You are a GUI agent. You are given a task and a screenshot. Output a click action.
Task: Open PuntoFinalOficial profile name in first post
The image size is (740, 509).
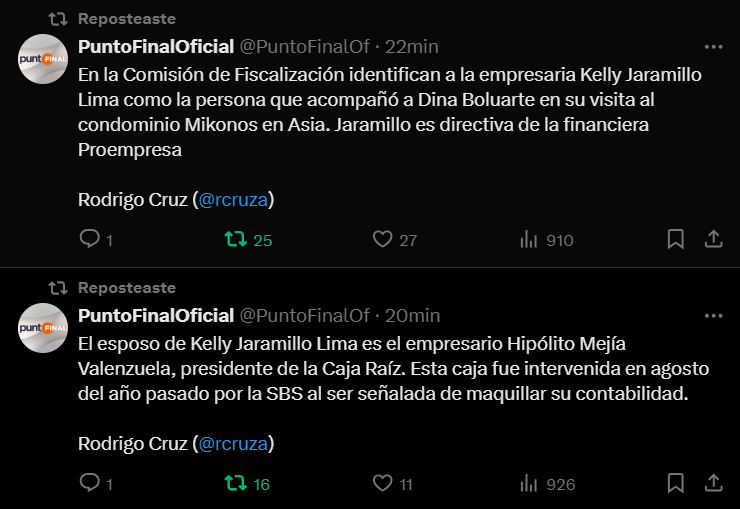pos(156,47)
